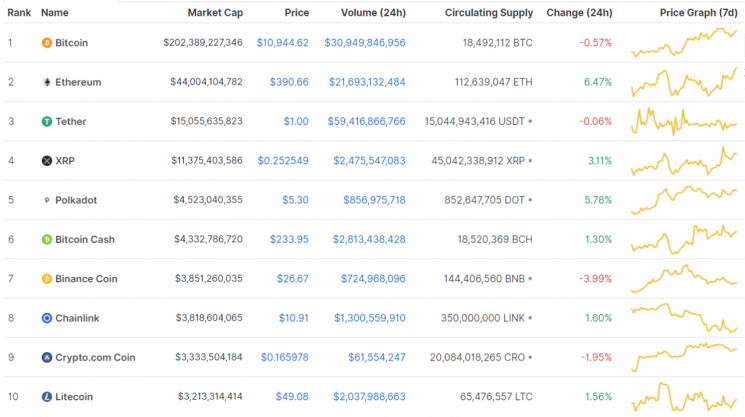
Task: Click Bitcoin price $10,944.62
Action: click(x=283, y=43)
